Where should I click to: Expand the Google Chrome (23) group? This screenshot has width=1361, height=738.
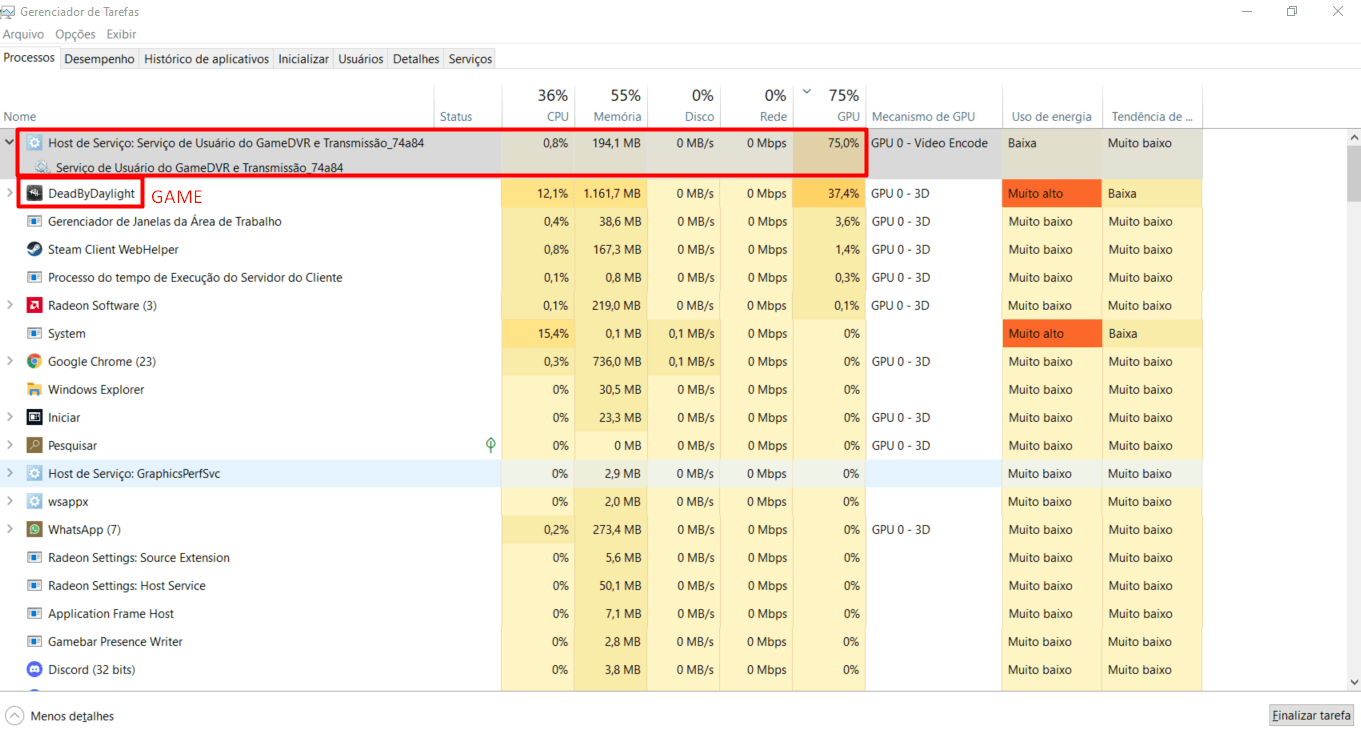pos(10,361)
